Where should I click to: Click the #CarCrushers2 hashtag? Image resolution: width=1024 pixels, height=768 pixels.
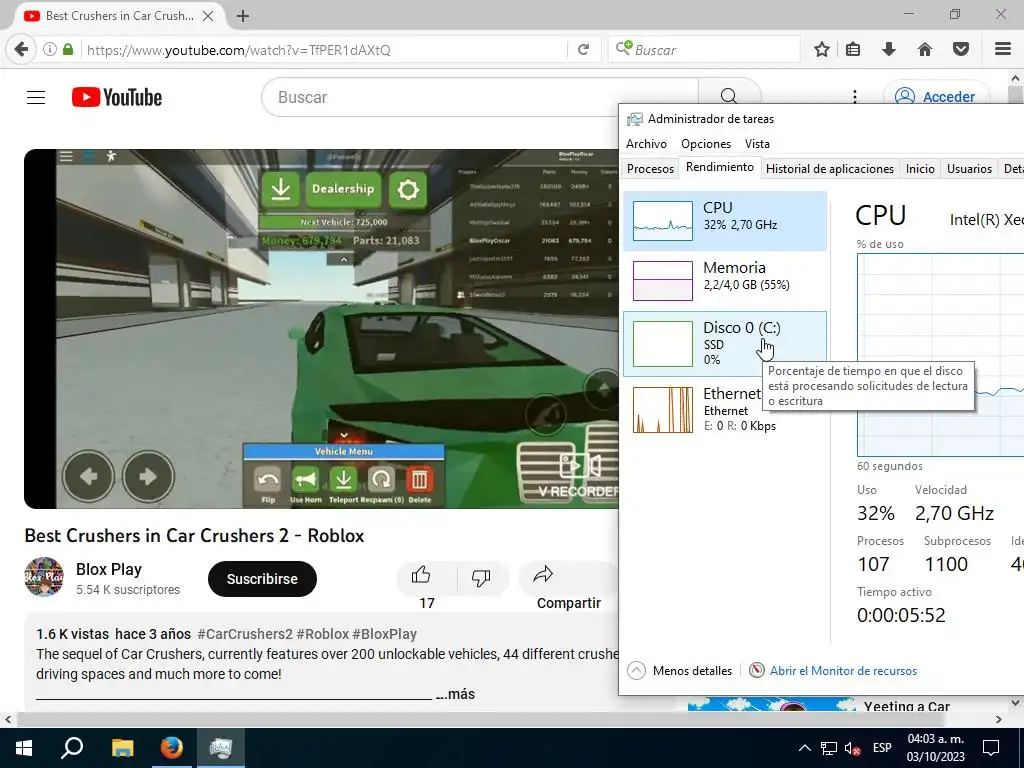245,634
